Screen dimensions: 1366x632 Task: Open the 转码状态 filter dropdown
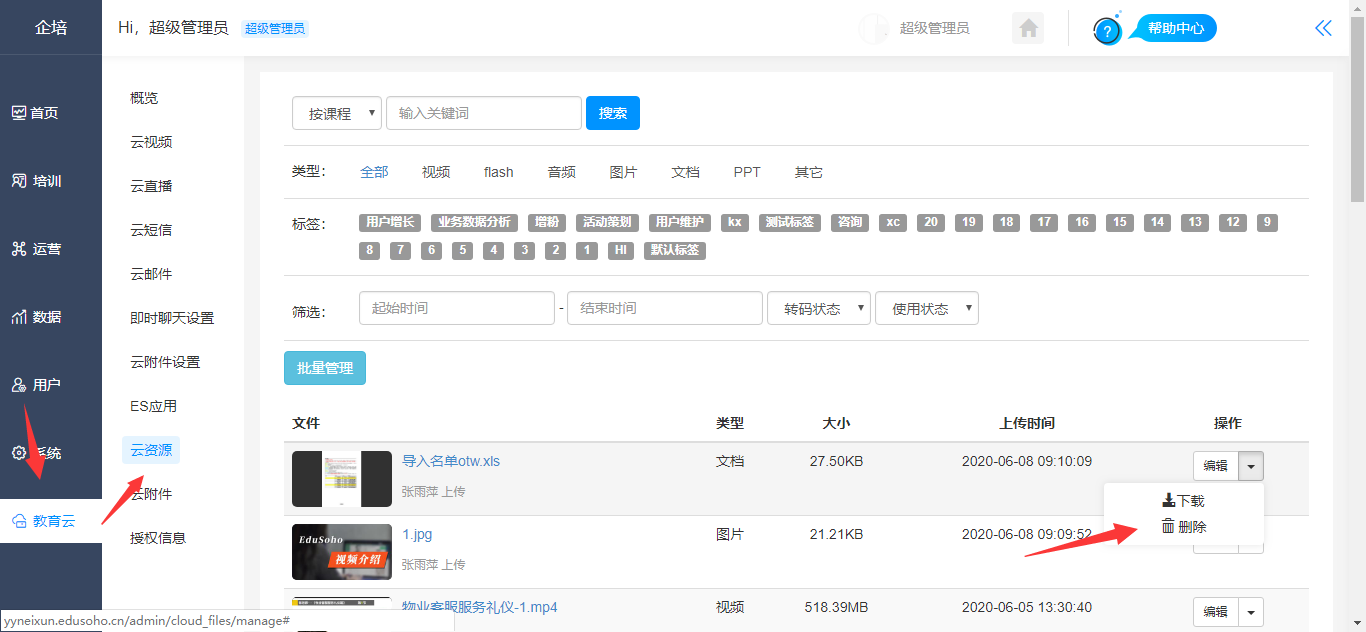tap(818, 308)
